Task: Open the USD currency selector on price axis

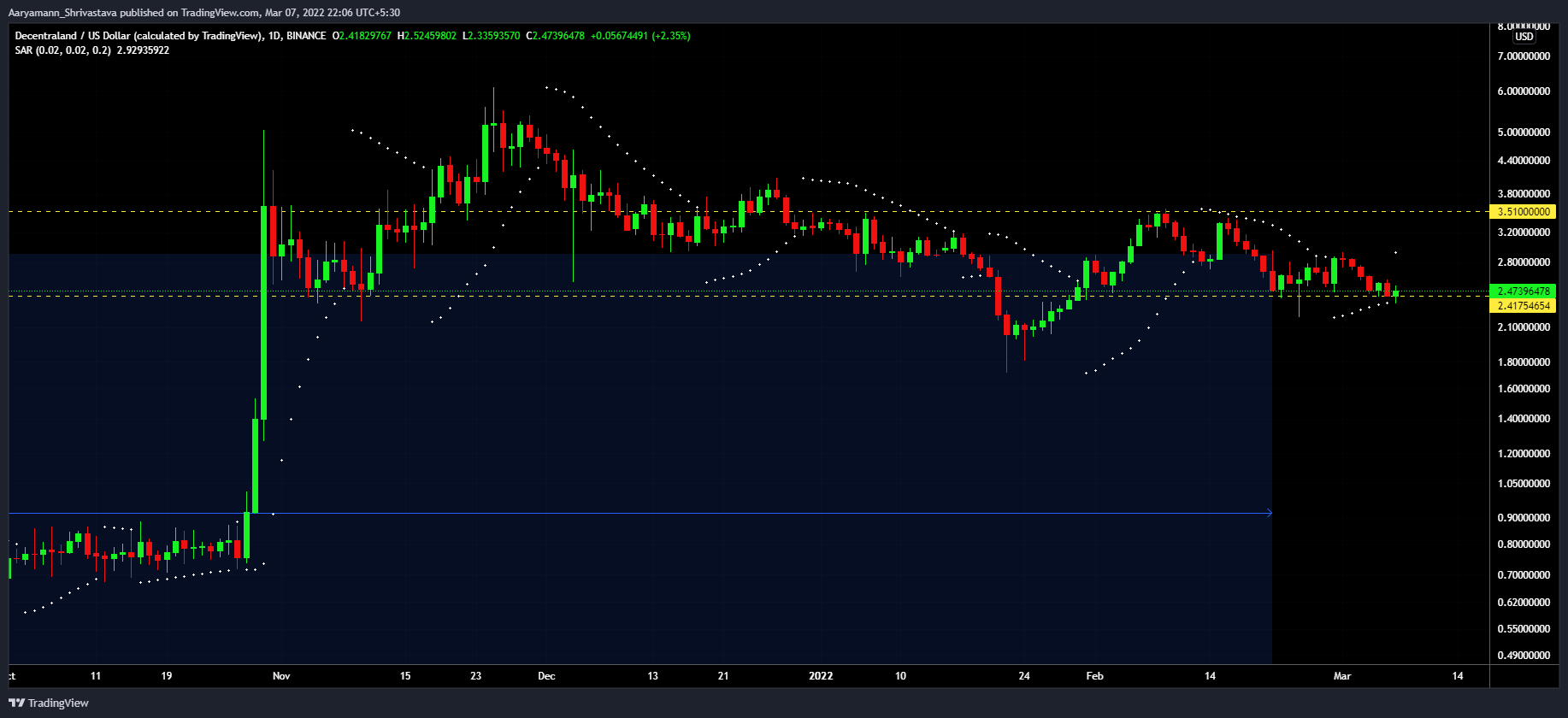Action: [x=1524, y=37]
